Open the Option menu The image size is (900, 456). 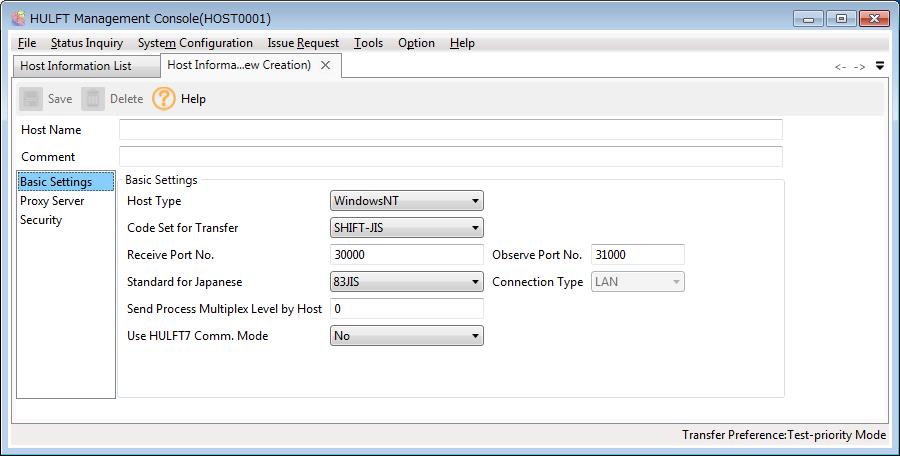pos(416,43)
